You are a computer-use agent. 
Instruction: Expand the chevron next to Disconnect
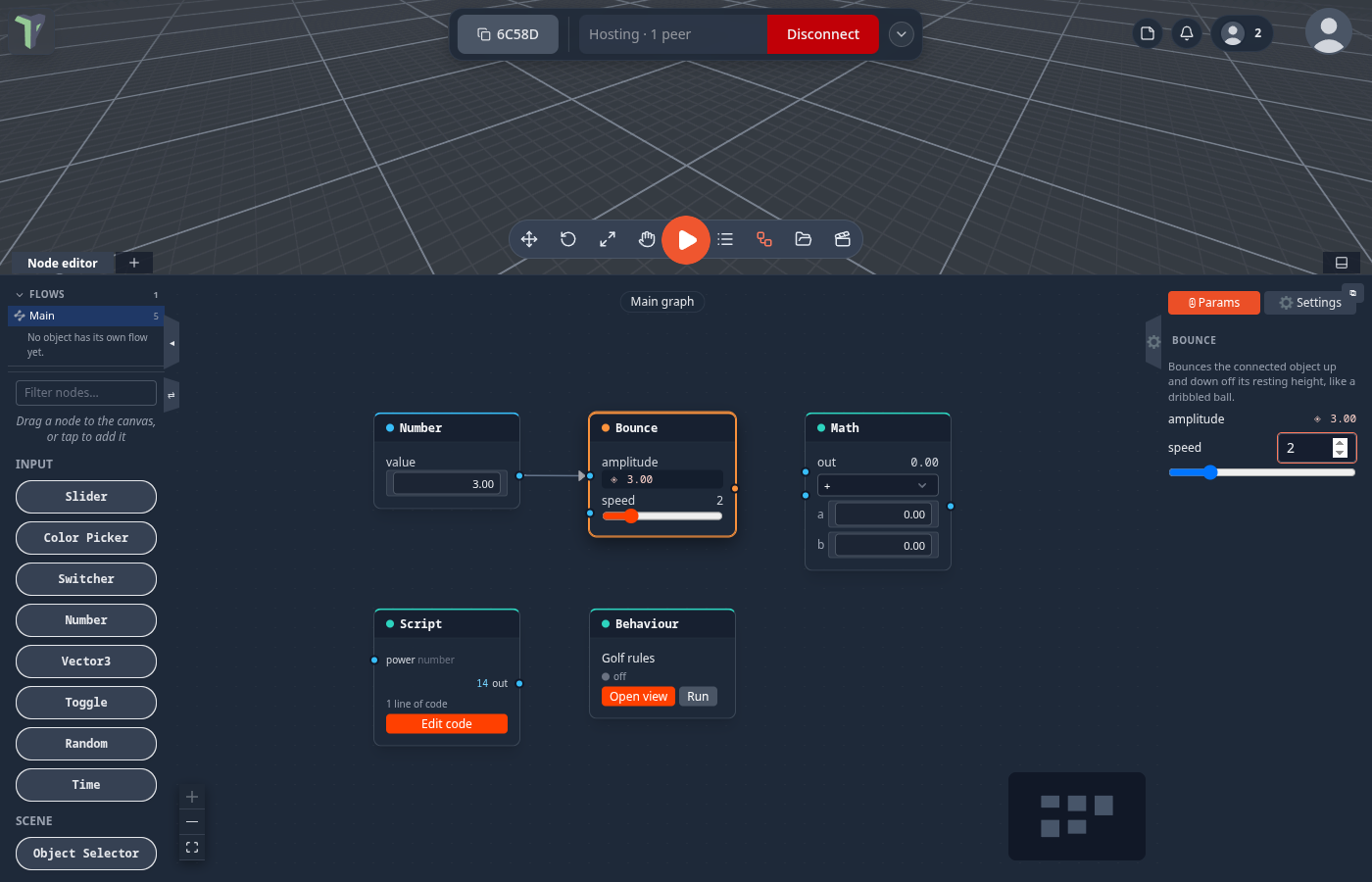(x=902, y=34)
